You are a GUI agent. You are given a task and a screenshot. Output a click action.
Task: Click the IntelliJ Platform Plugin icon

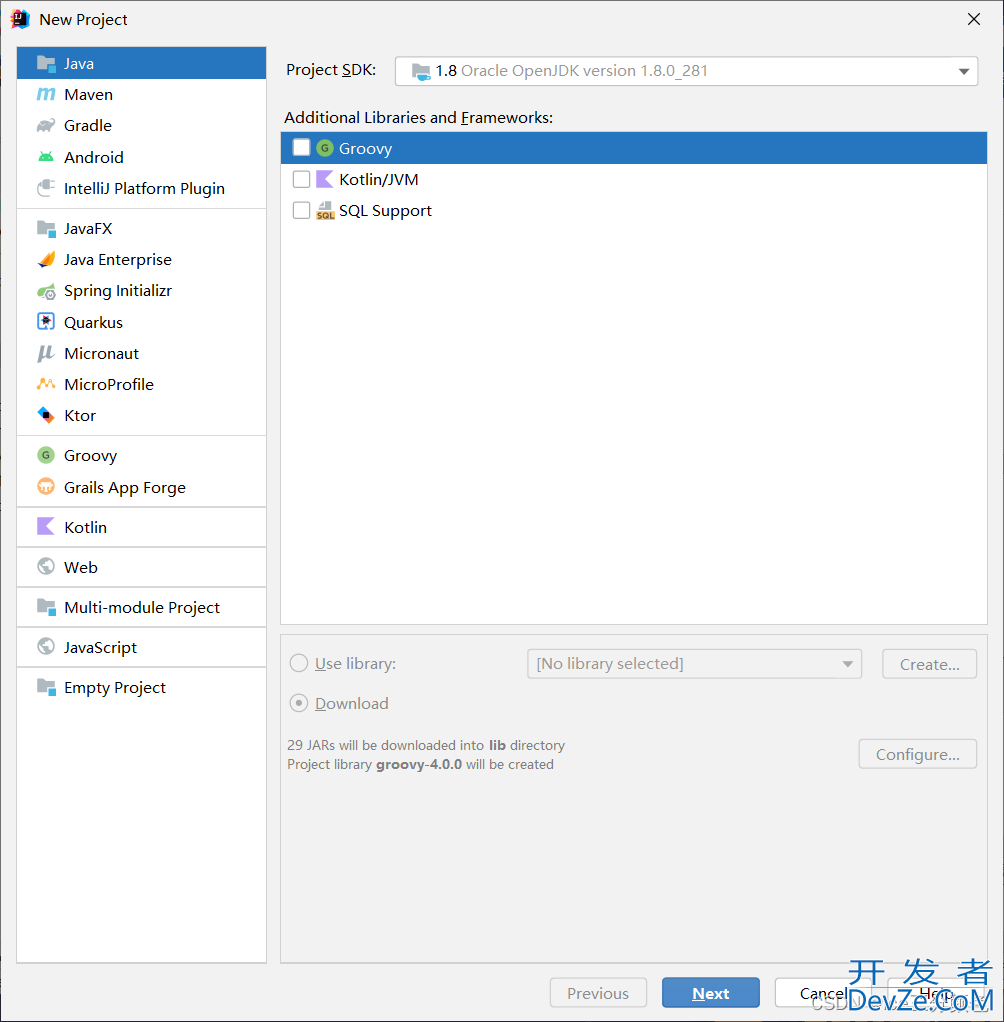pos(46,188)
